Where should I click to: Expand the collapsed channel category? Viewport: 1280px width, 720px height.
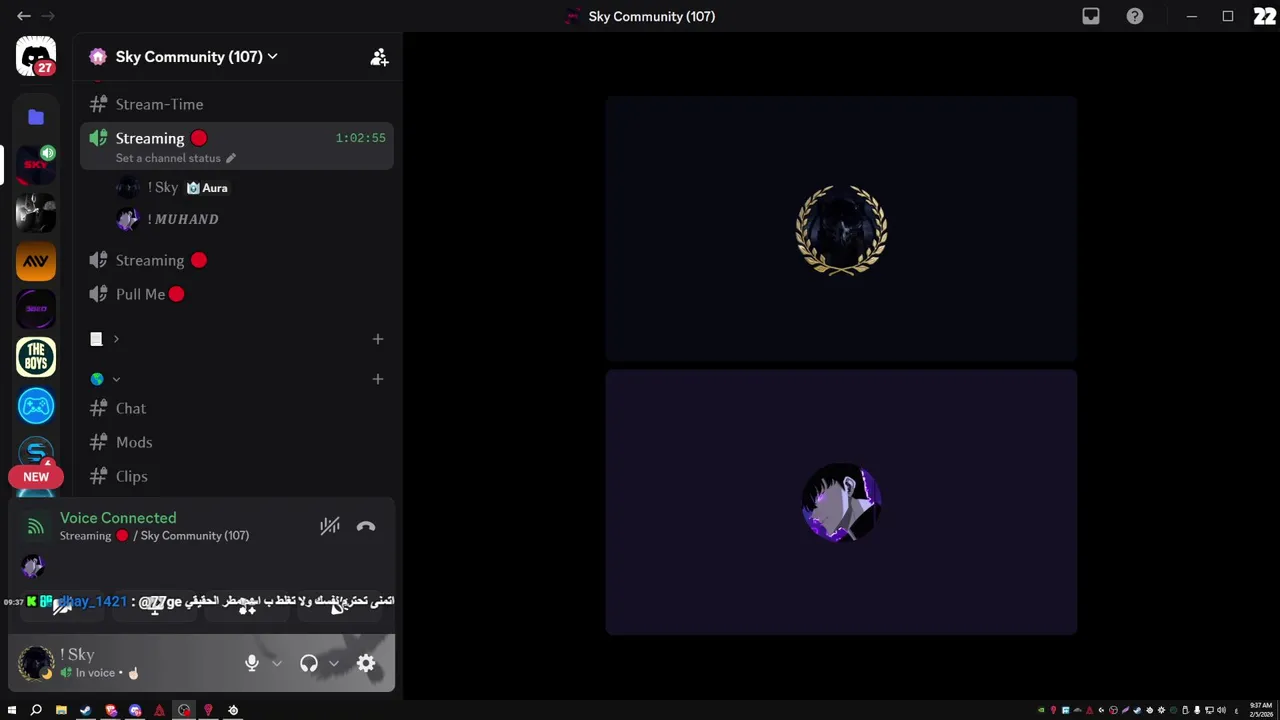(105, 339)
